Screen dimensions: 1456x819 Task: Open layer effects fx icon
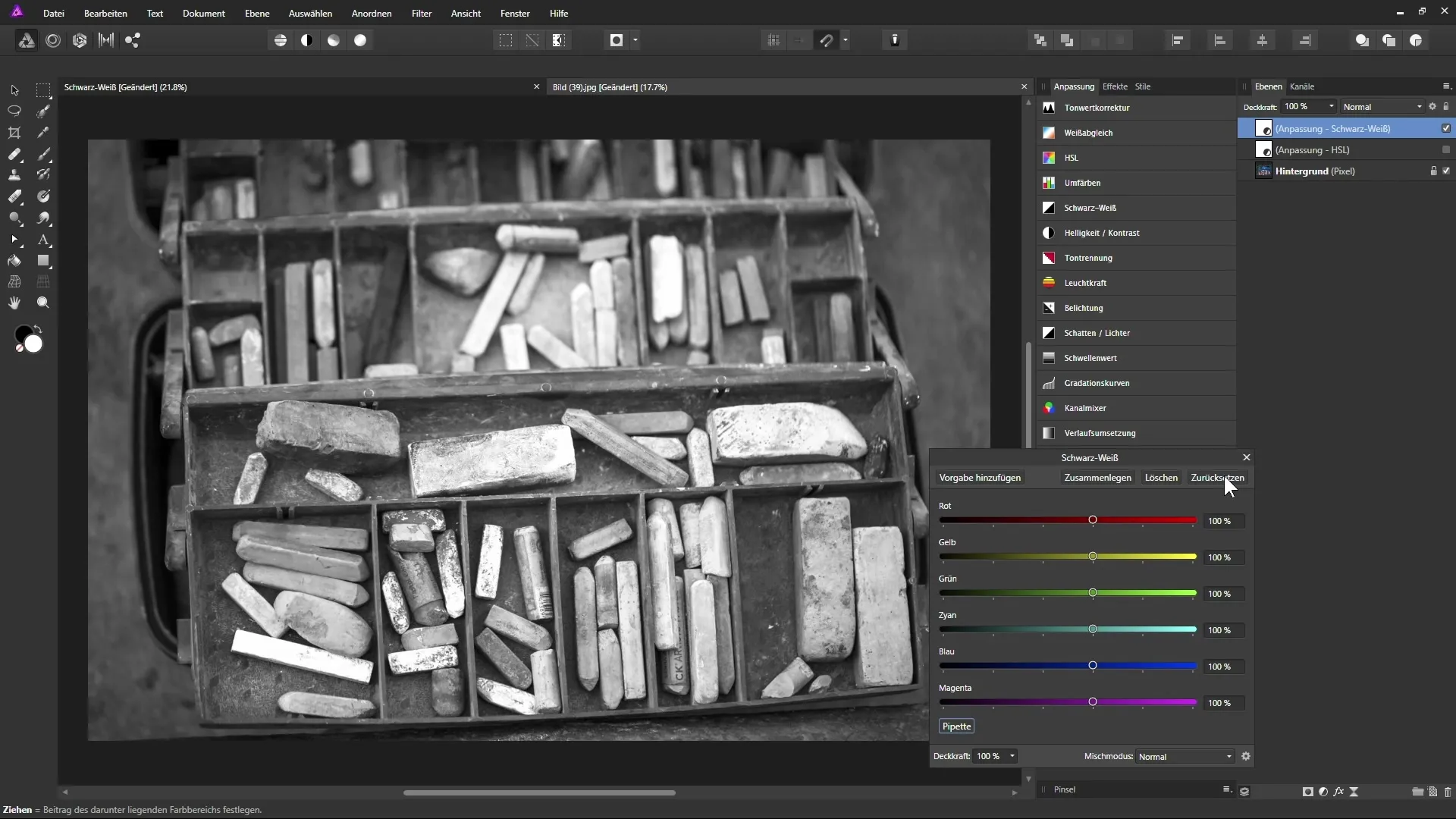[1338, 792]
